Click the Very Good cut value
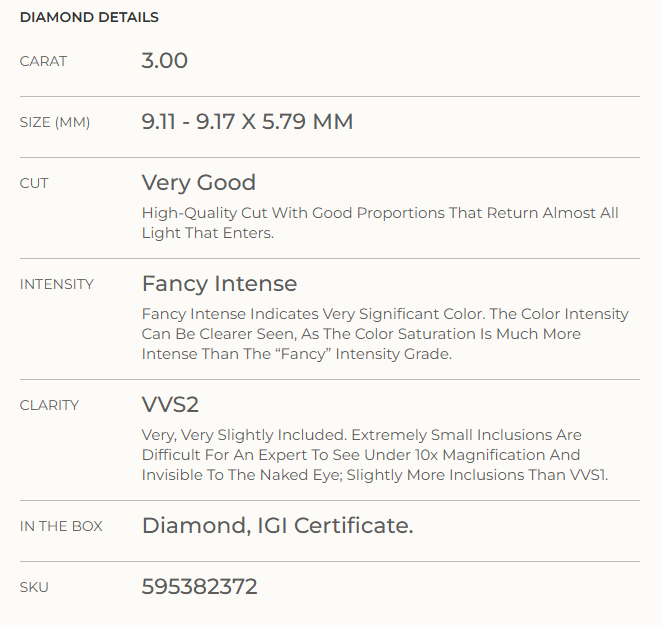Viewport: 662px width, 627px height. point(199,183)
